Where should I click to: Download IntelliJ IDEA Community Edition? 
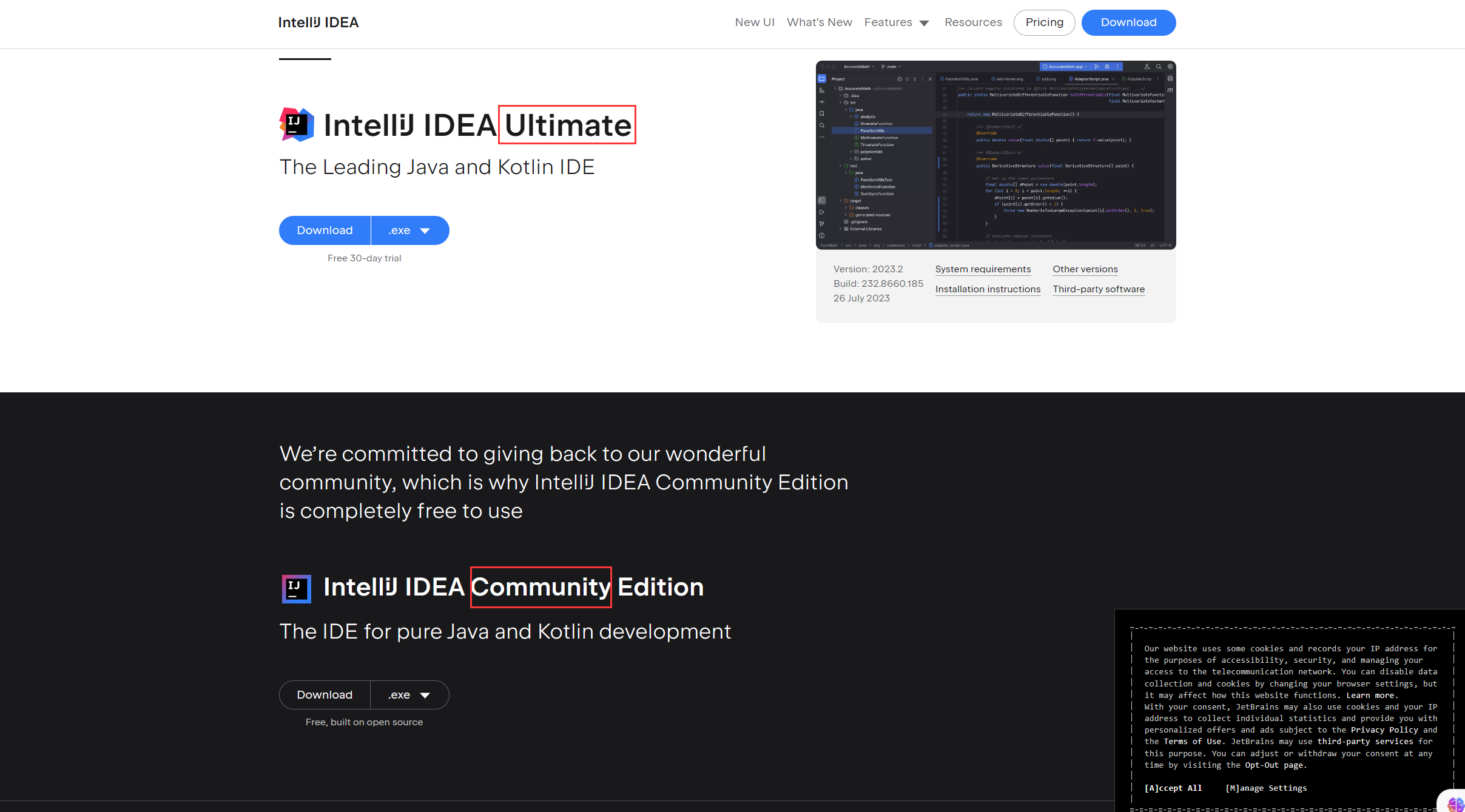coord(325,695)
